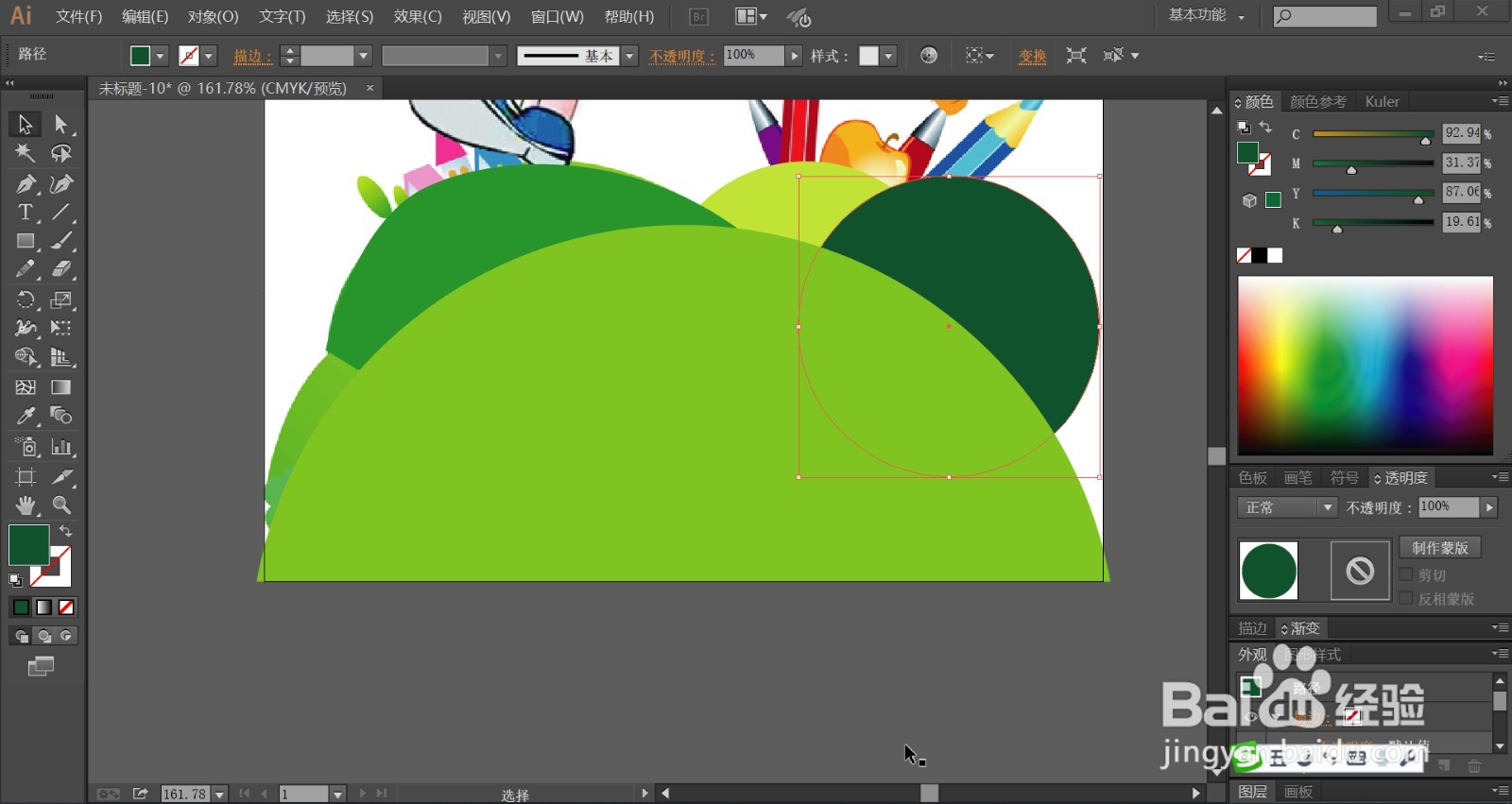The height and width of the screenshot is (804, 1512).
Task: Open artboard number dropdown
Action: [337, 794]
